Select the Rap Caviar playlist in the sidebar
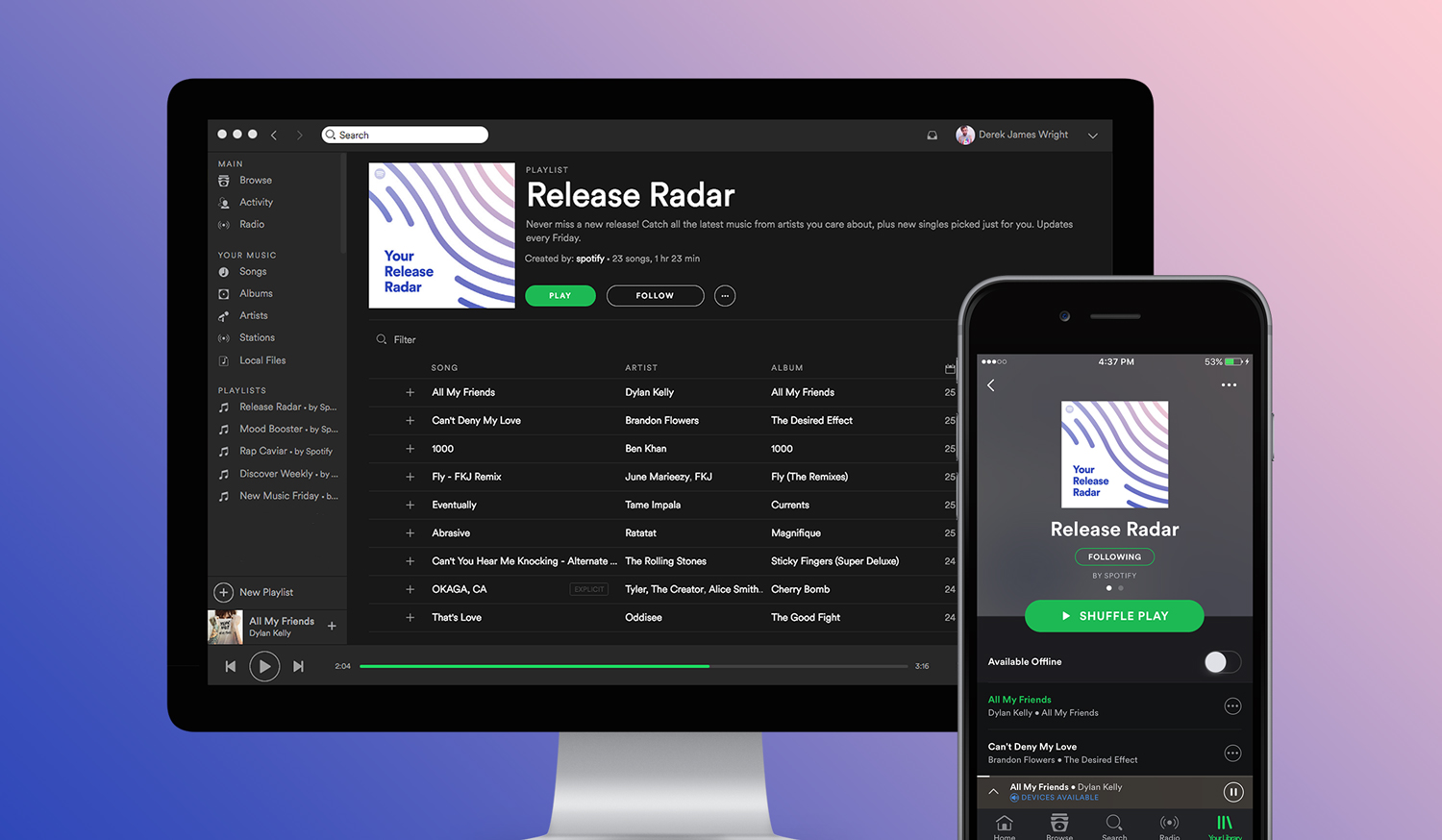The height and width of the screenshot is (840, 1442). 282,451
